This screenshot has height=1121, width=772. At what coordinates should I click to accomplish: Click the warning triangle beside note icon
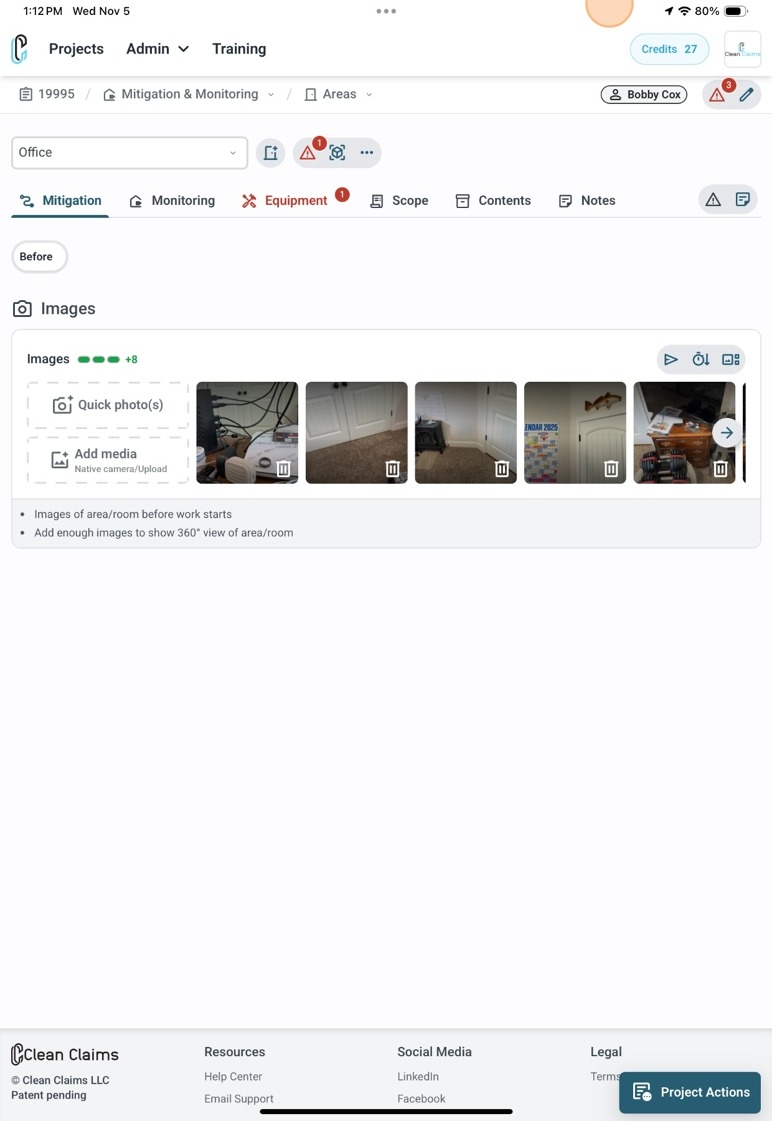(713, 199)
